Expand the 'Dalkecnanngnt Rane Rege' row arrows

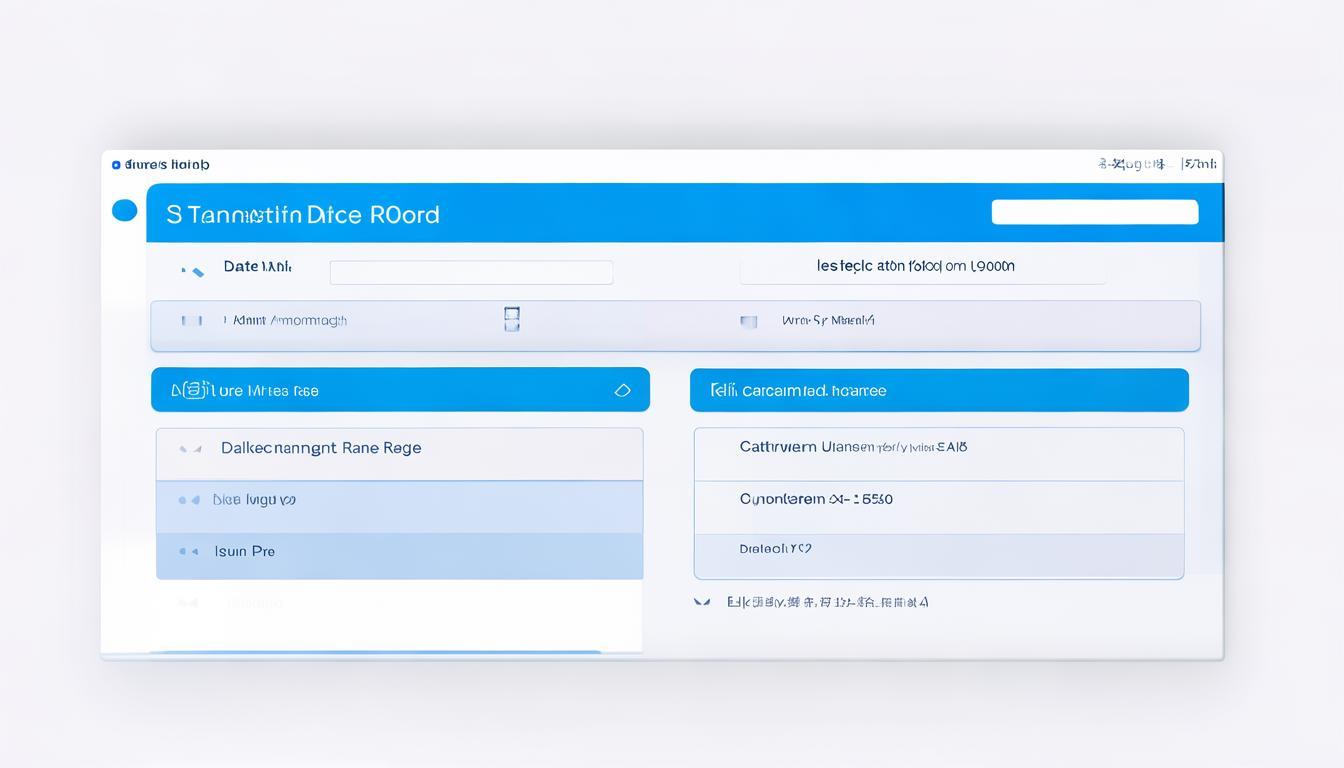[190, 449]
